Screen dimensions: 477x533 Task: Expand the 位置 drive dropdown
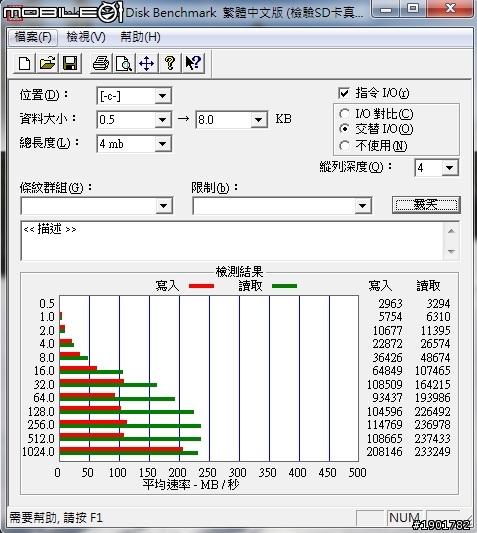point(163,96)
